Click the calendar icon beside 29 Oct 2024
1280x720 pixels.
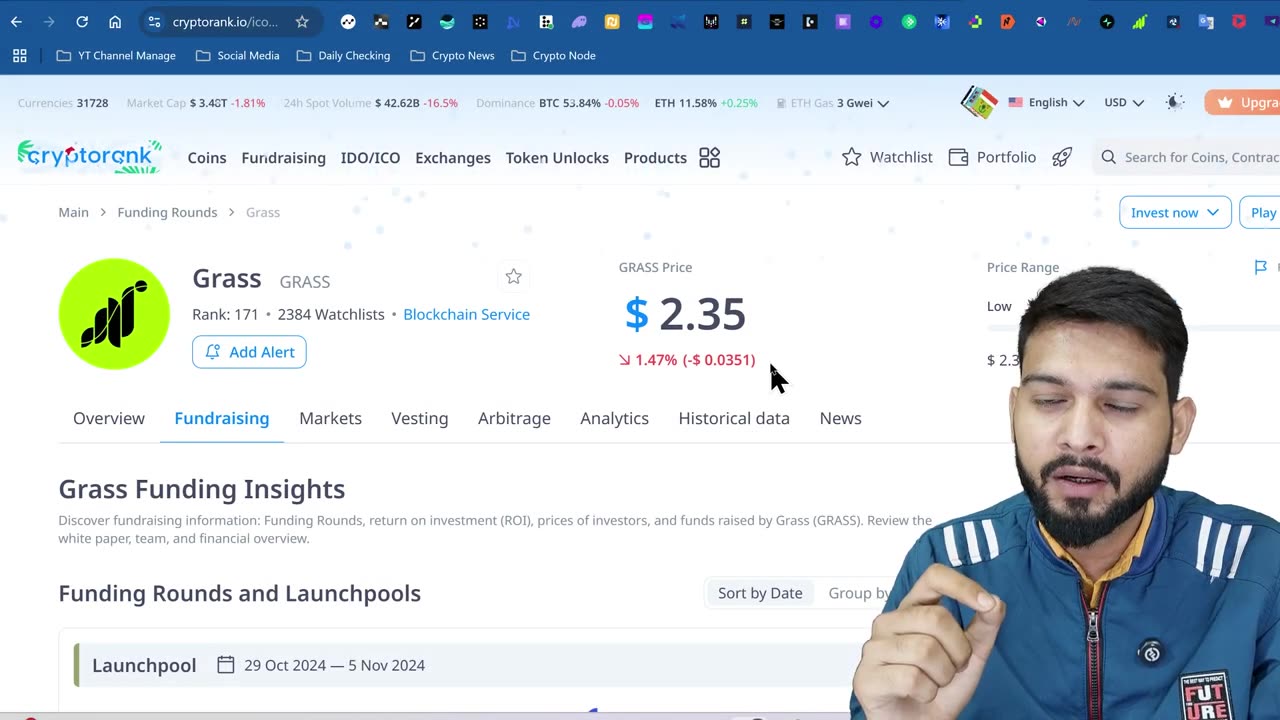(x=226, y=665)
